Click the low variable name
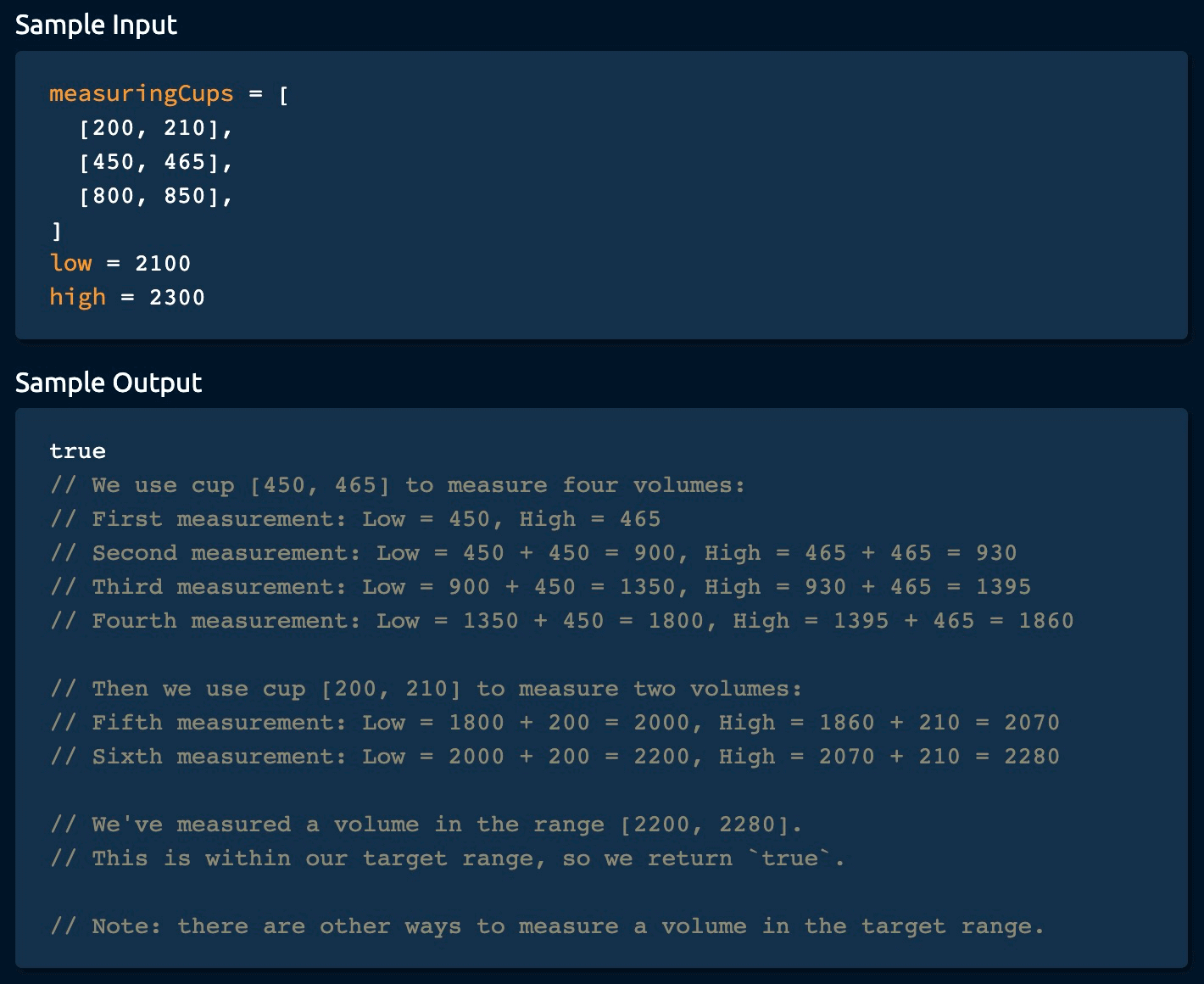This screenshot has width=1204, height=984. point(70,263)
